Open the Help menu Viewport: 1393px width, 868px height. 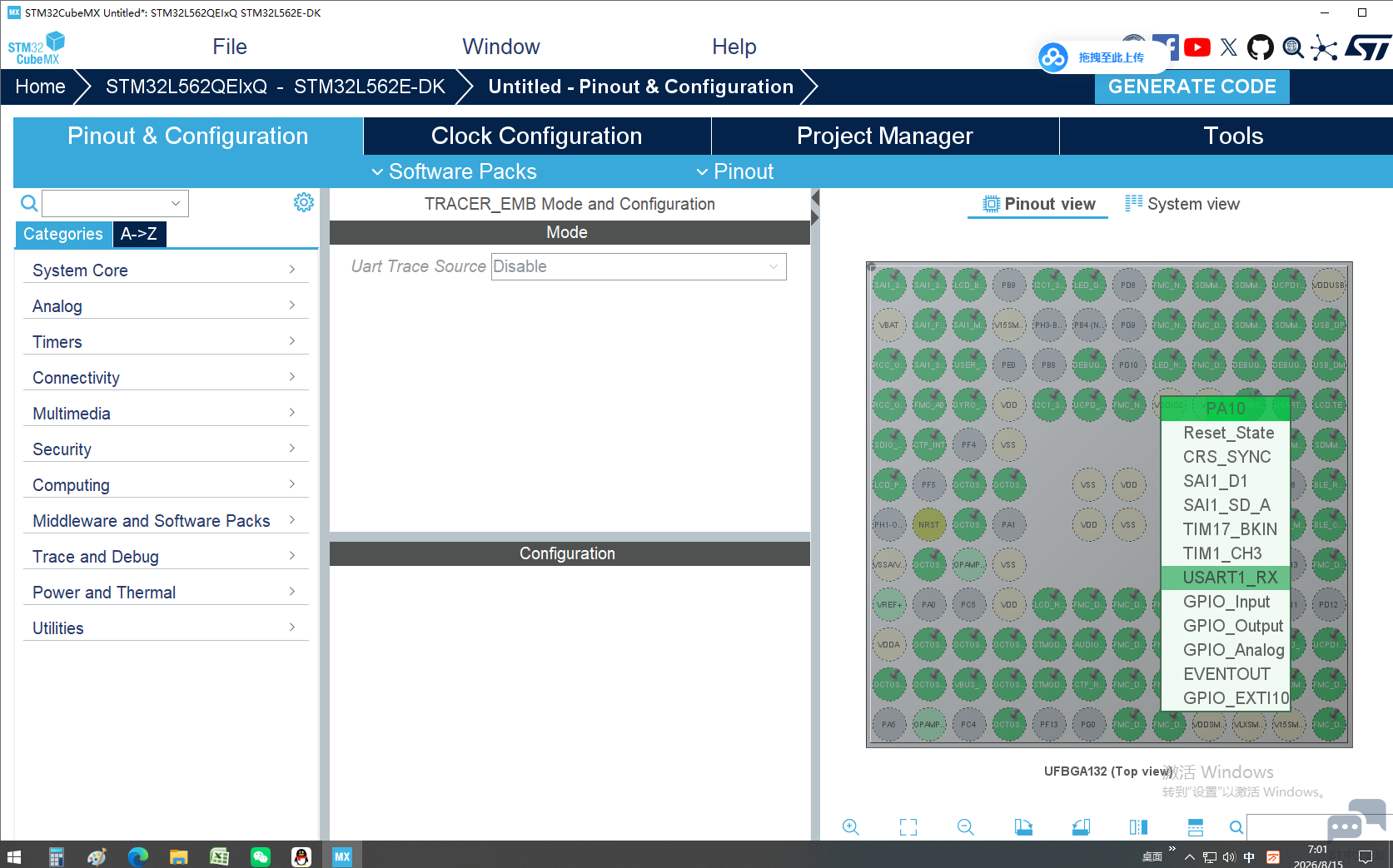point(734,47)
